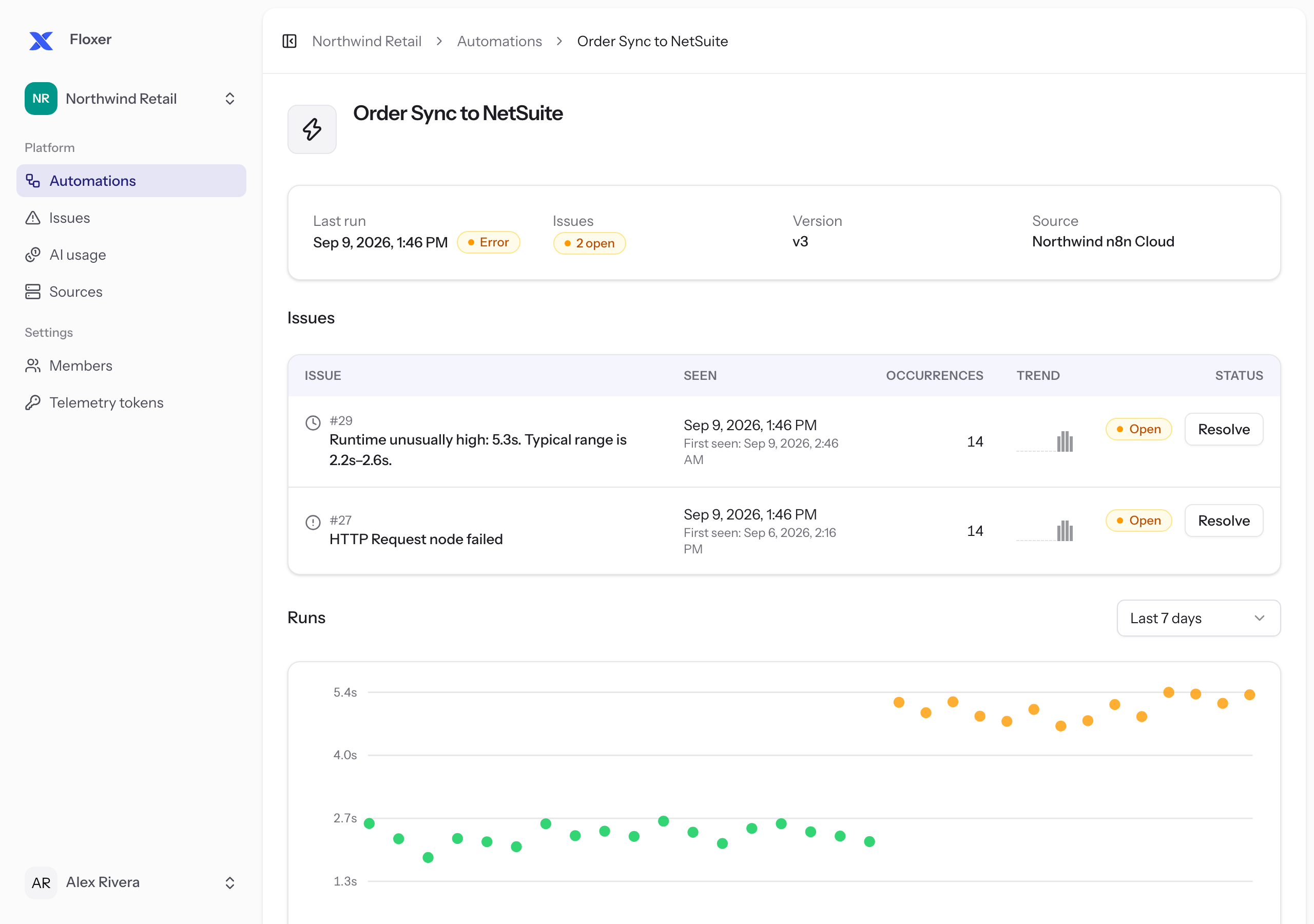Click the STATUS column header

click(1239, 376)
